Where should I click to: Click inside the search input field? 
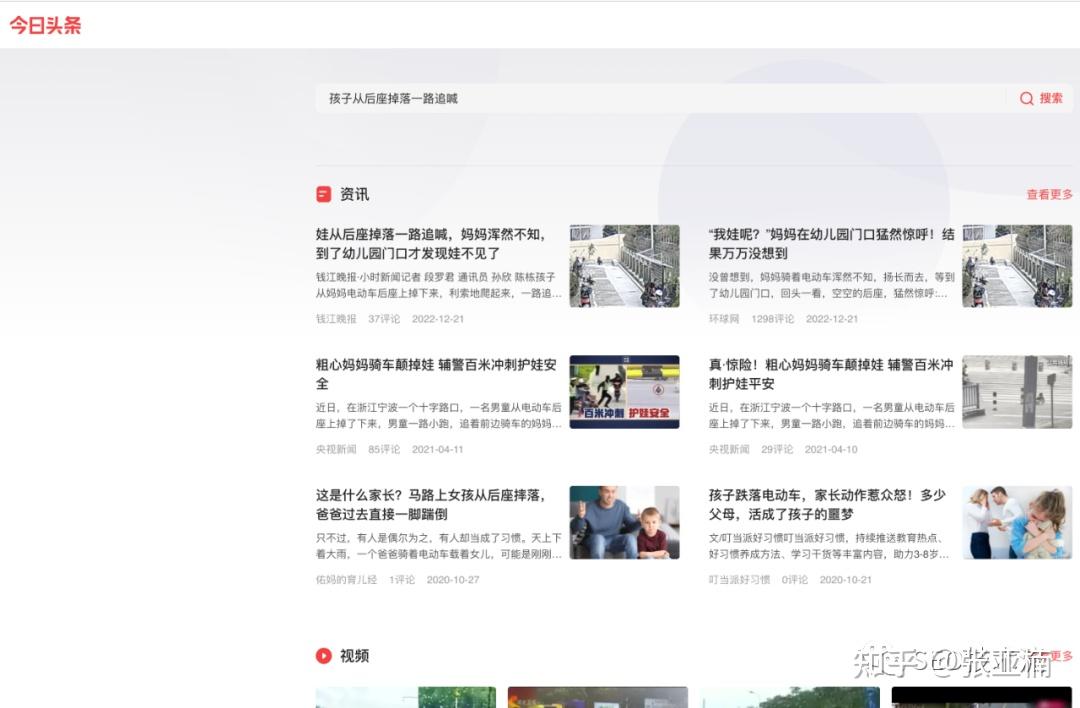point(600,98)
